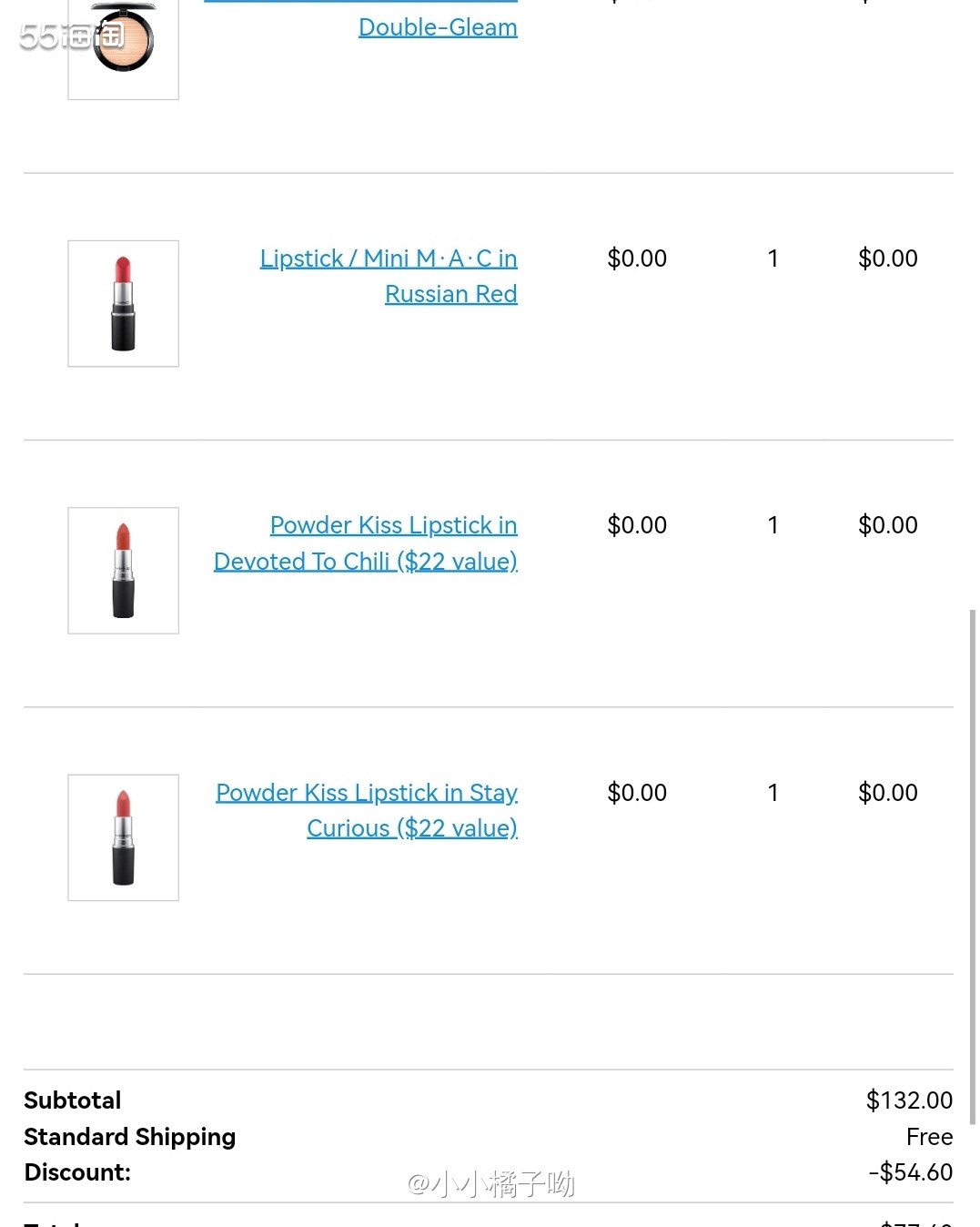Viewport: 980px width, 1227px height.
Task: Click the quantity for Russian Red lipstick
Action: (x=773, y=259)
